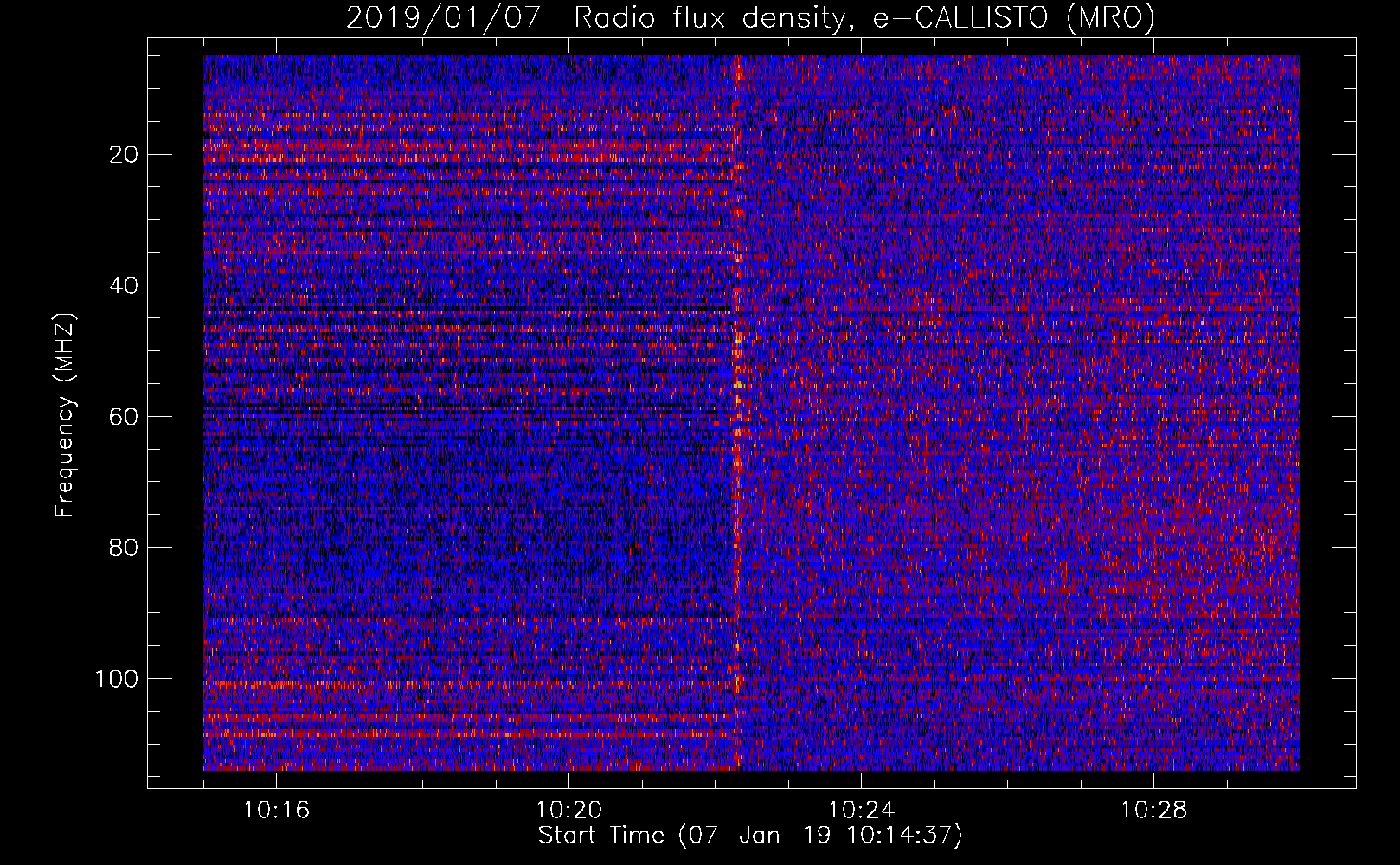Click the 10:28 time tick label
Screen dimensions: 1400x865
tap(1153, 811)
